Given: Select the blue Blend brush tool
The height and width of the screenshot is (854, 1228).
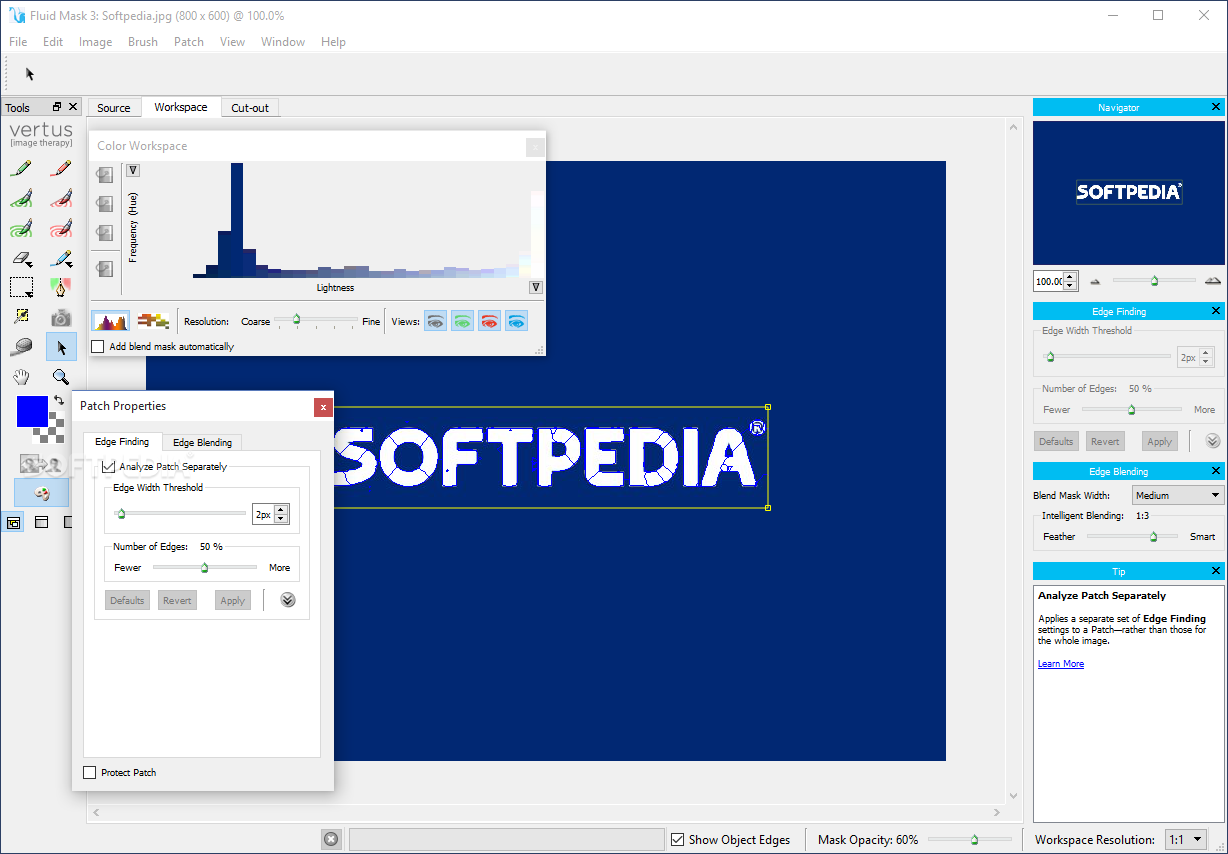Looking at the screenshot, I should pyautogui.click(x=61, y=258).
